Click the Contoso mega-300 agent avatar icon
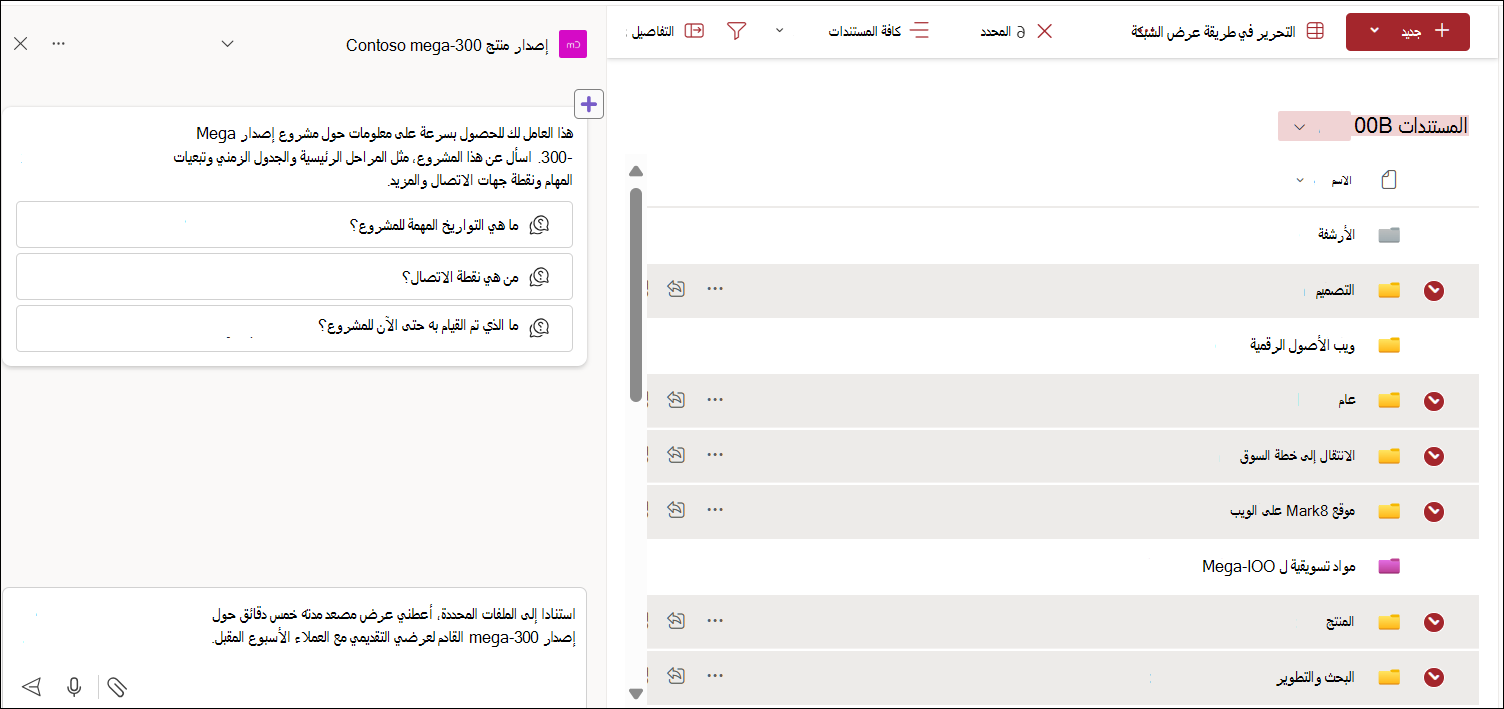Screen dimensions: 1504x709 click(x=573, y=44)
